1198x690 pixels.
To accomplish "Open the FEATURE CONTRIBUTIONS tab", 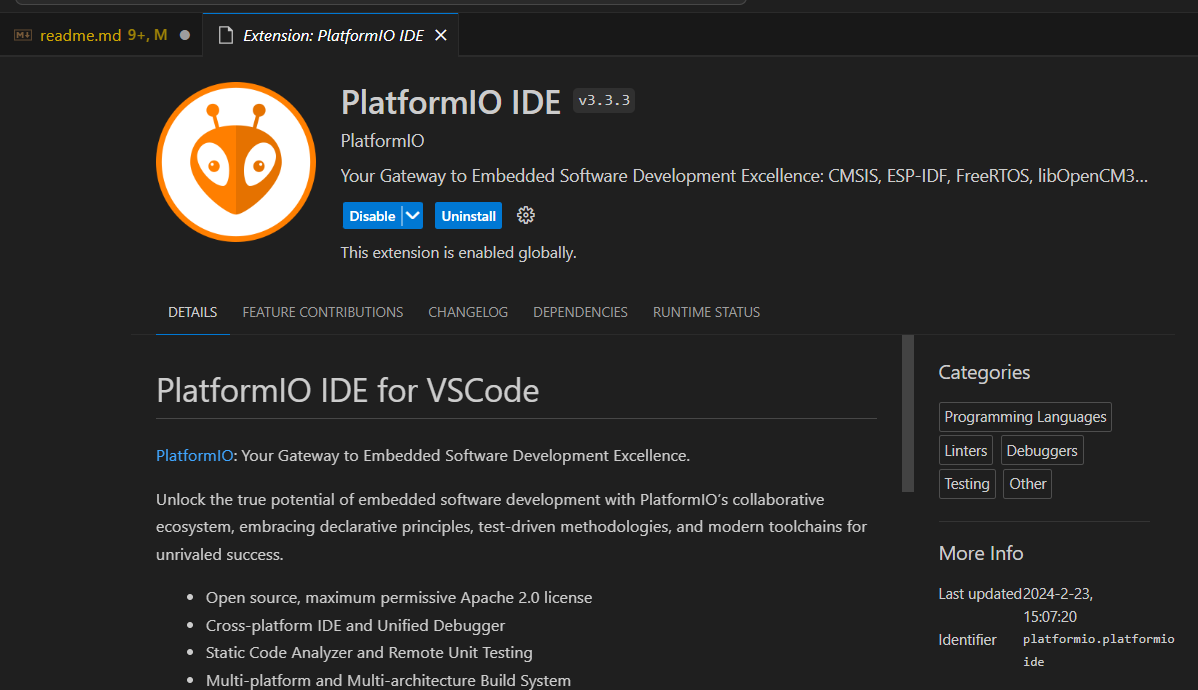I will (322, 313).
